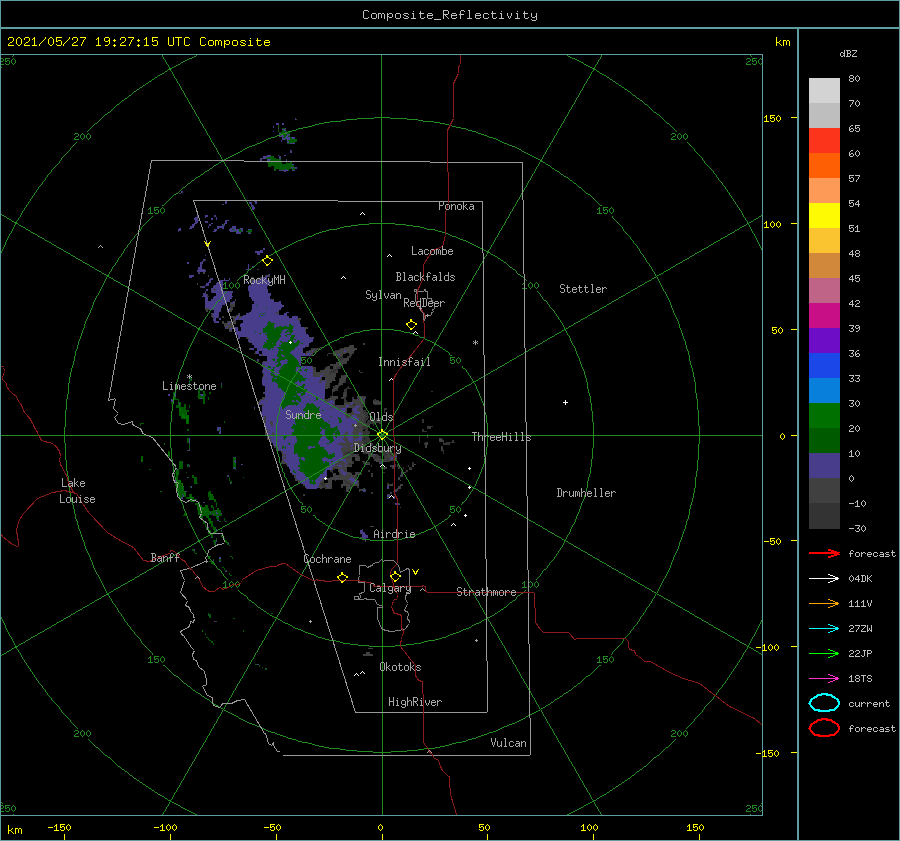Viewport: 900px width, 841px height.
Task: Click the Drumheller label
Action: point(586,493)
